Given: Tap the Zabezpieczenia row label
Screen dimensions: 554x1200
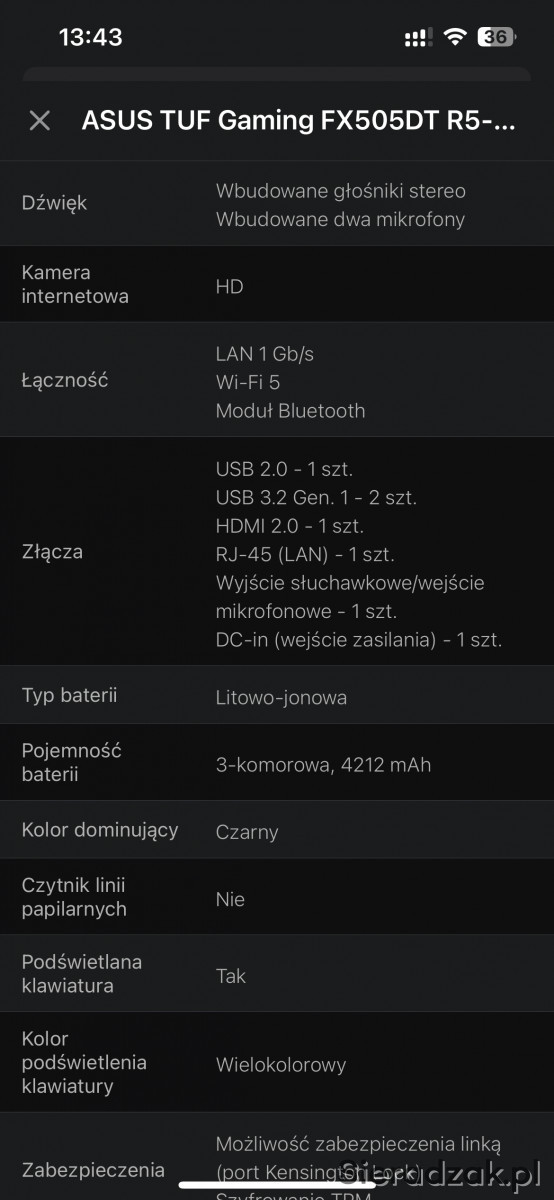Looking at the screenshot, I should coord(93,1169).
